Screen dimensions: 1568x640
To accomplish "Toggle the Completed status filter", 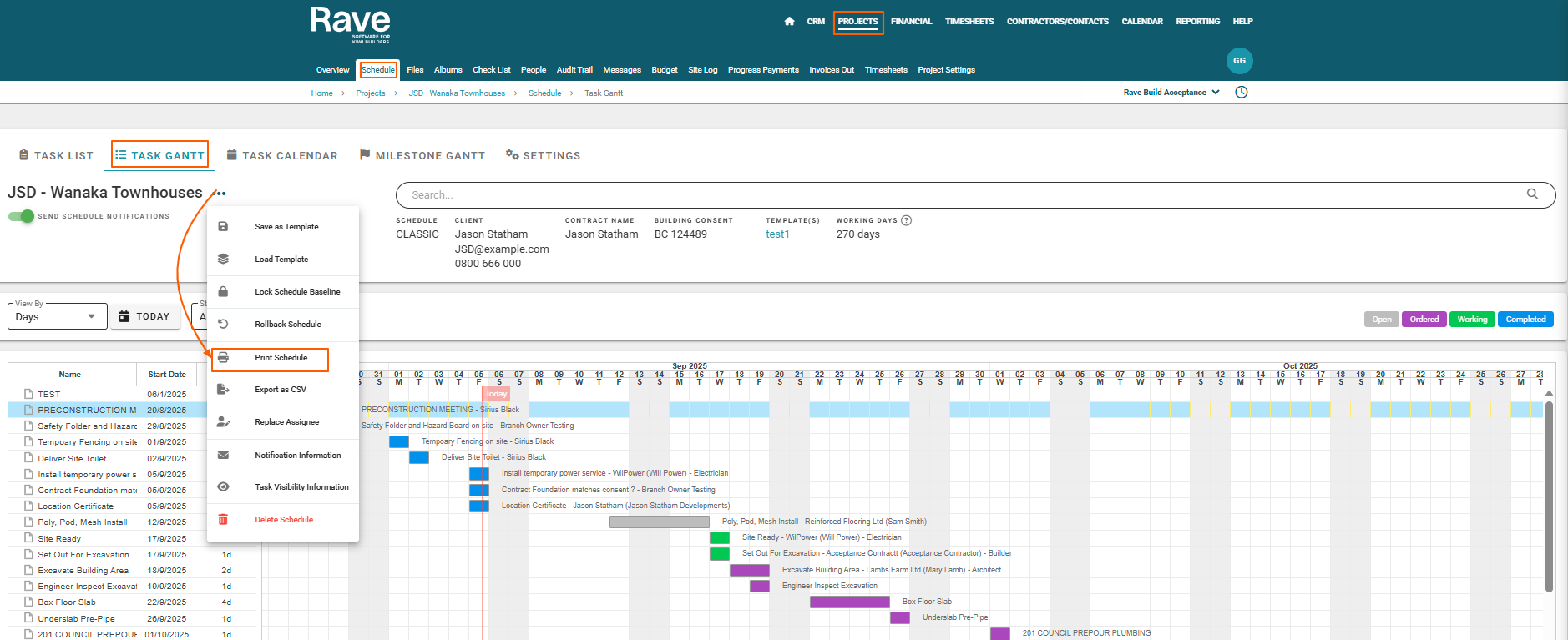I will click(1525, 320).
